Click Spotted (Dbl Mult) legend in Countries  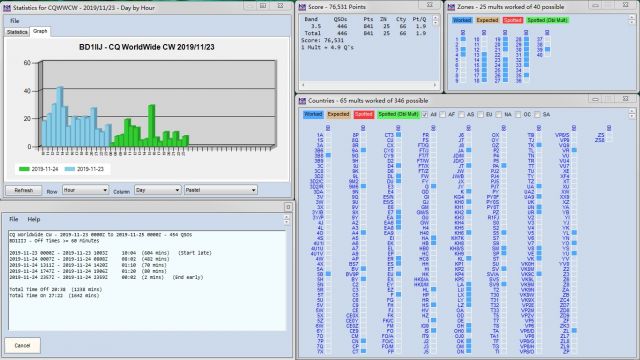[398, 114]
